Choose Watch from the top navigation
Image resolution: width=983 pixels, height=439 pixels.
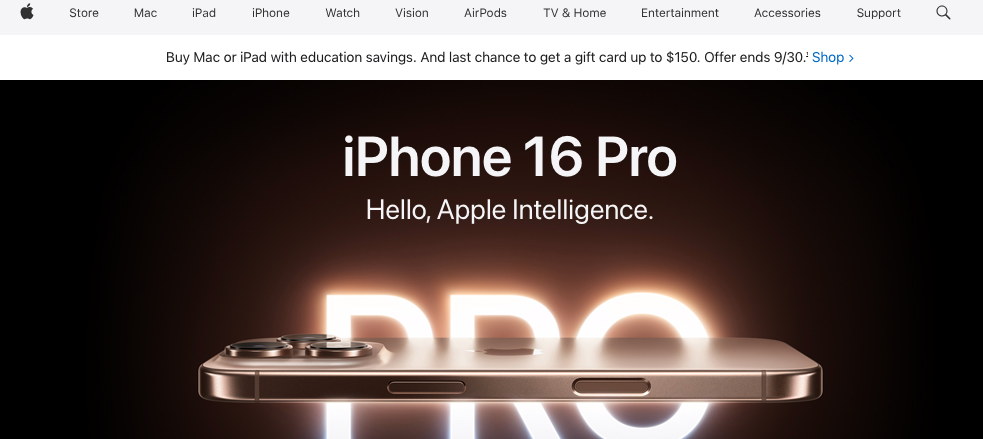tap(342, 13)
